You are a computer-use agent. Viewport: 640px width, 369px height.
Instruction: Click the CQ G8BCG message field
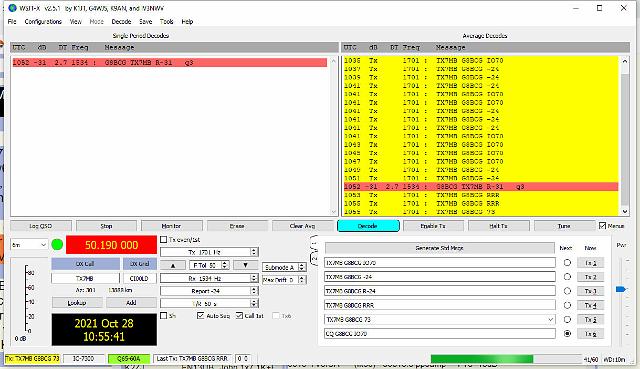click(440, 333)
